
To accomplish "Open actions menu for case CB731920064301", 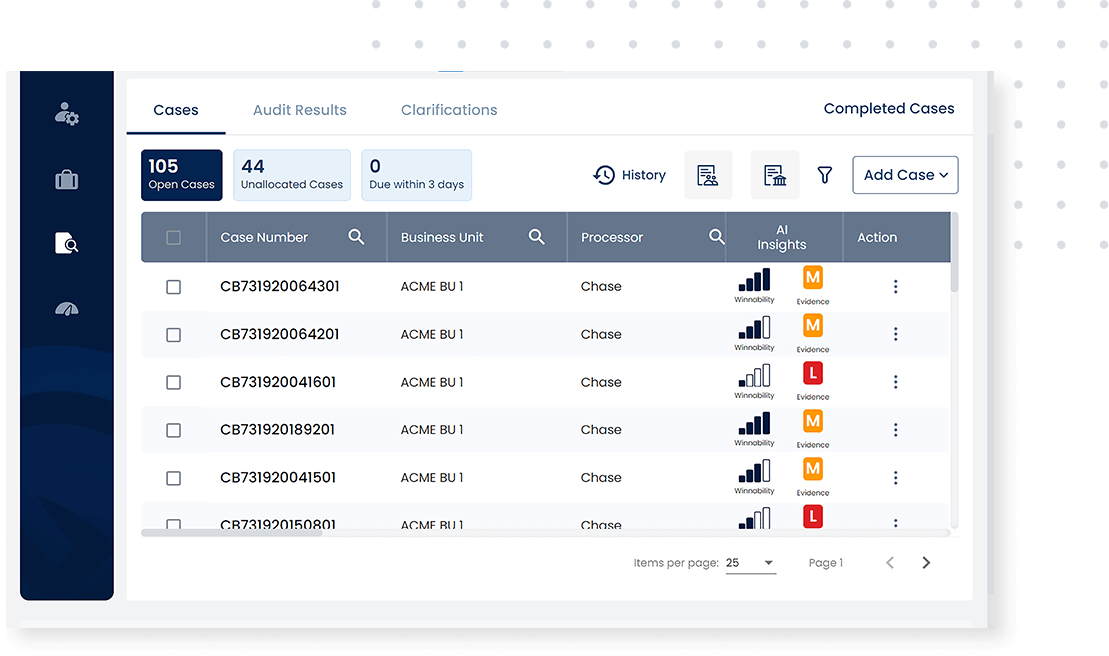I will [895, 287].
